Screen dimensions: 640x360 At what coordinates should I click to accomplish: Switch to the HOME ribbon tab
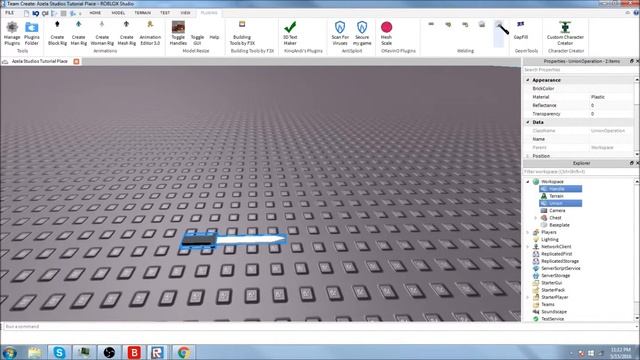pyautogui.click(x=95, y=13)
